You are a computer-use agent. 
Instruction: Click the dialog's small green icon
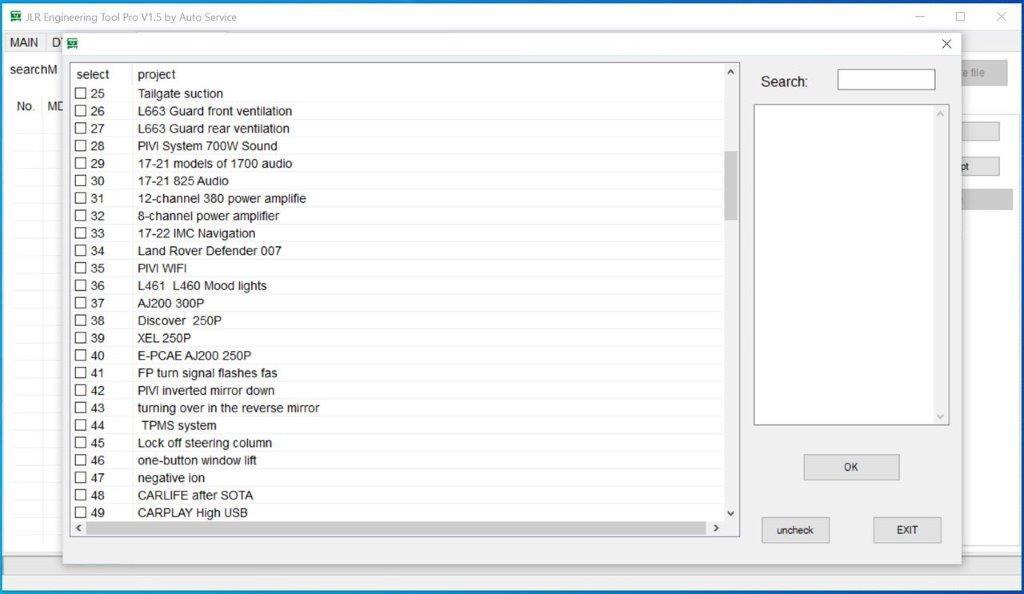click(x=72, y=43)
